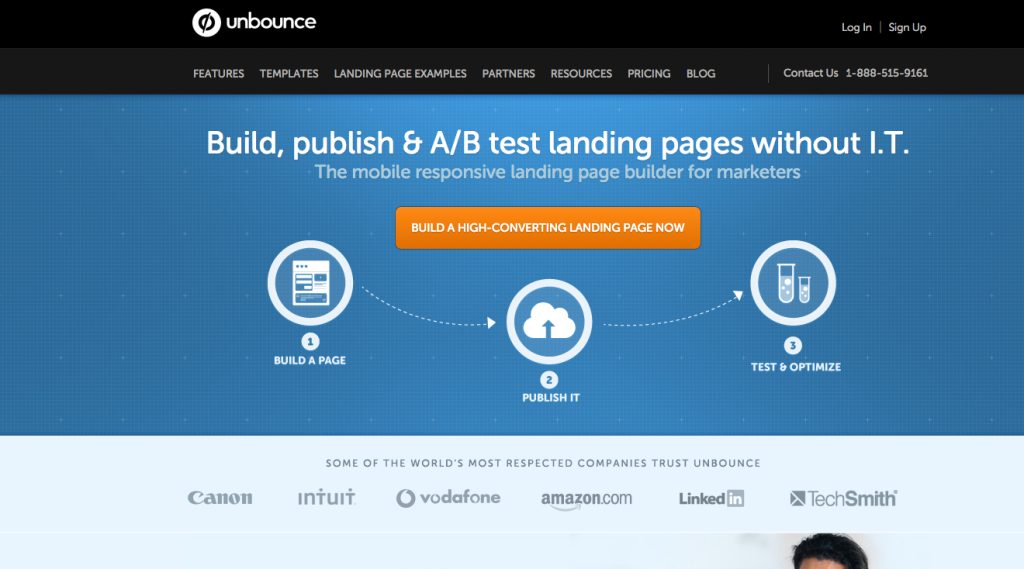Viewport: 1024px width, 569px height.
Task: Click the Publish It label
Action: [551, 398]
